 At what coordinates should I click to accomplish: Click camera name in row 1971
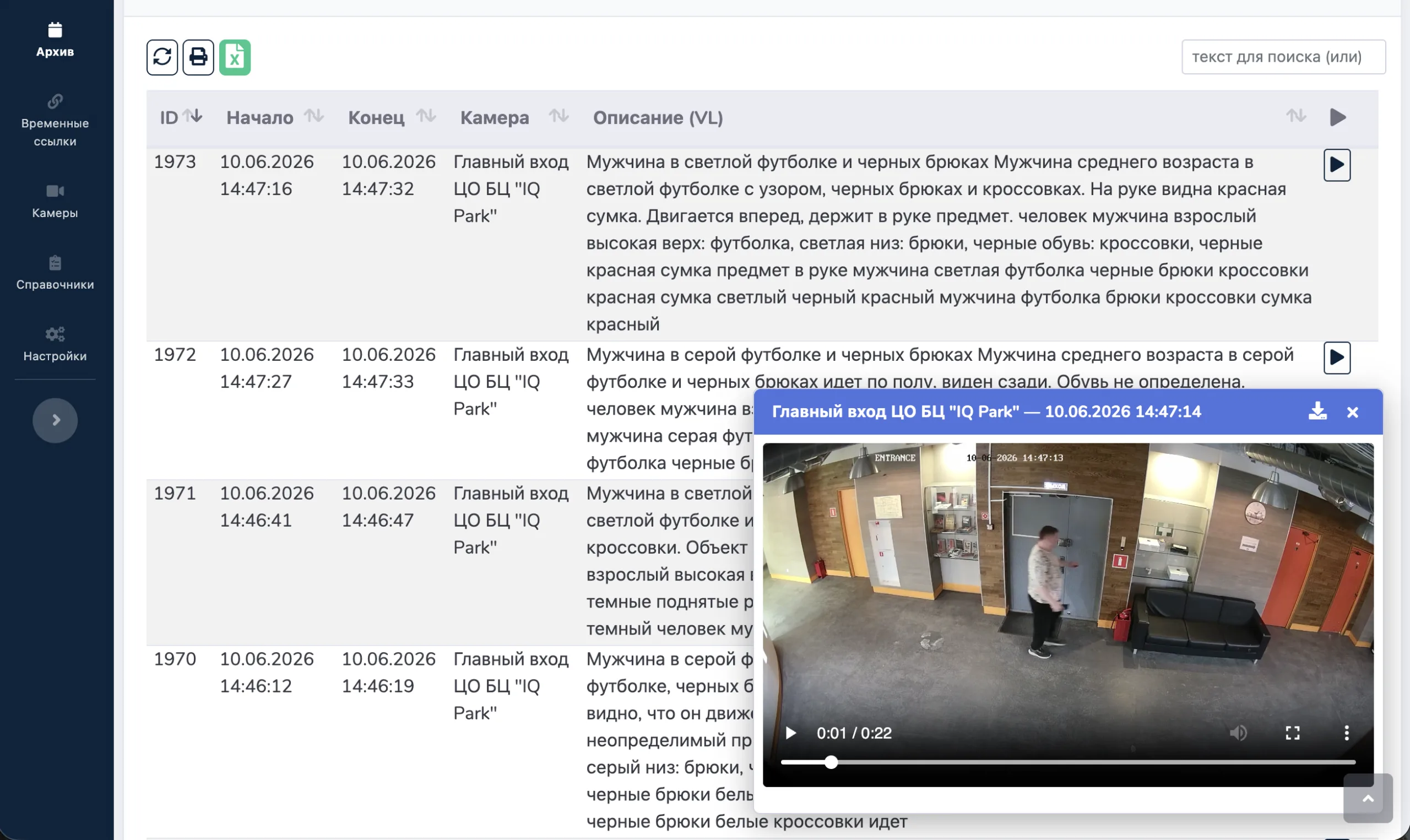click(x=511, y=520)
